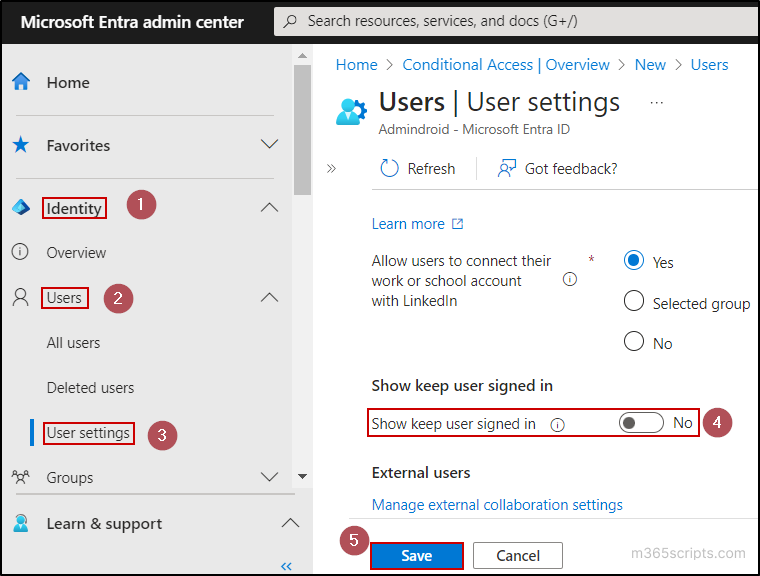Click the Groups people icon

[20, 477]
